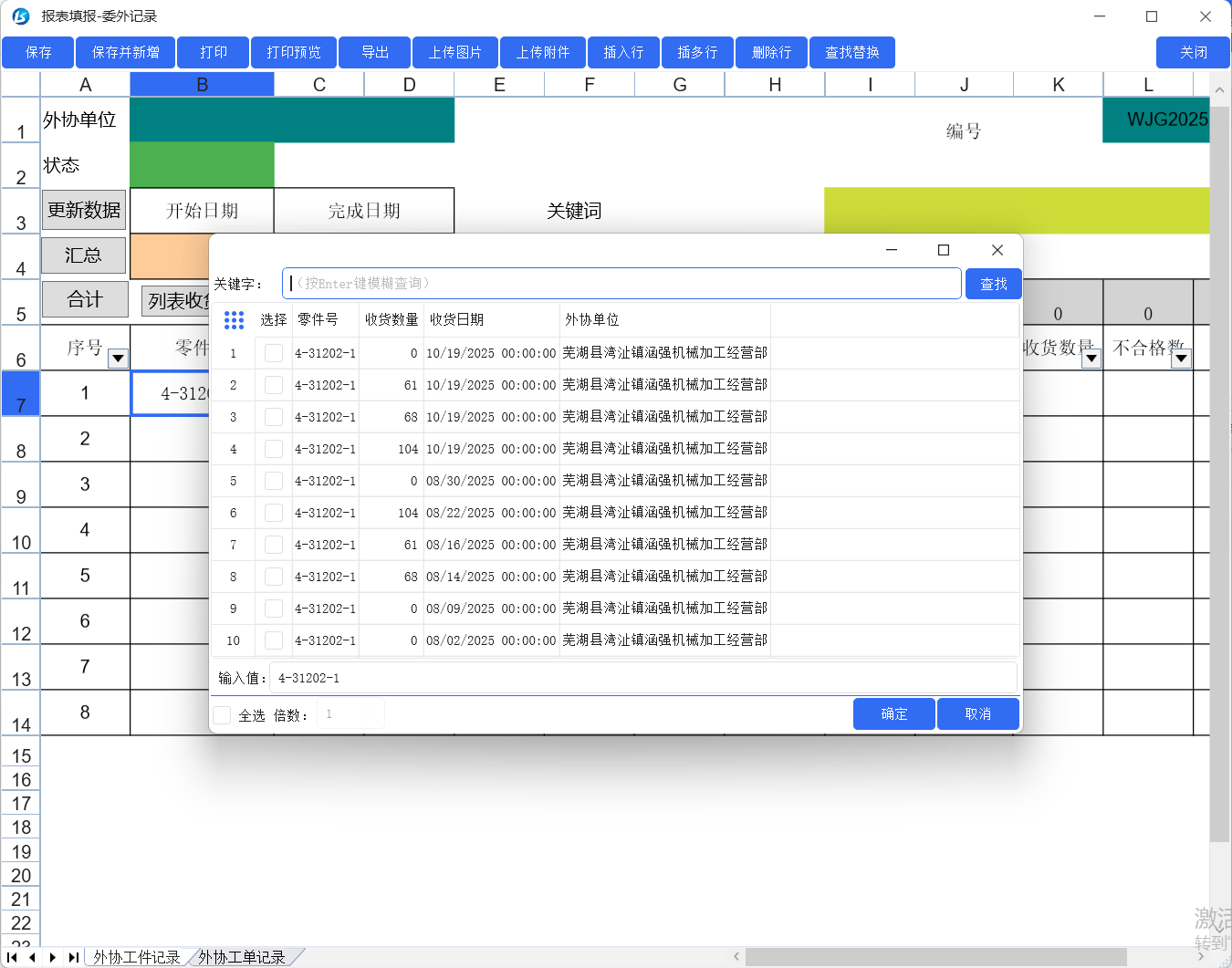This screenshot has height=968, width=1232.
Task: Enable the 全选 select-all checkbox
Action: [223, 715]
